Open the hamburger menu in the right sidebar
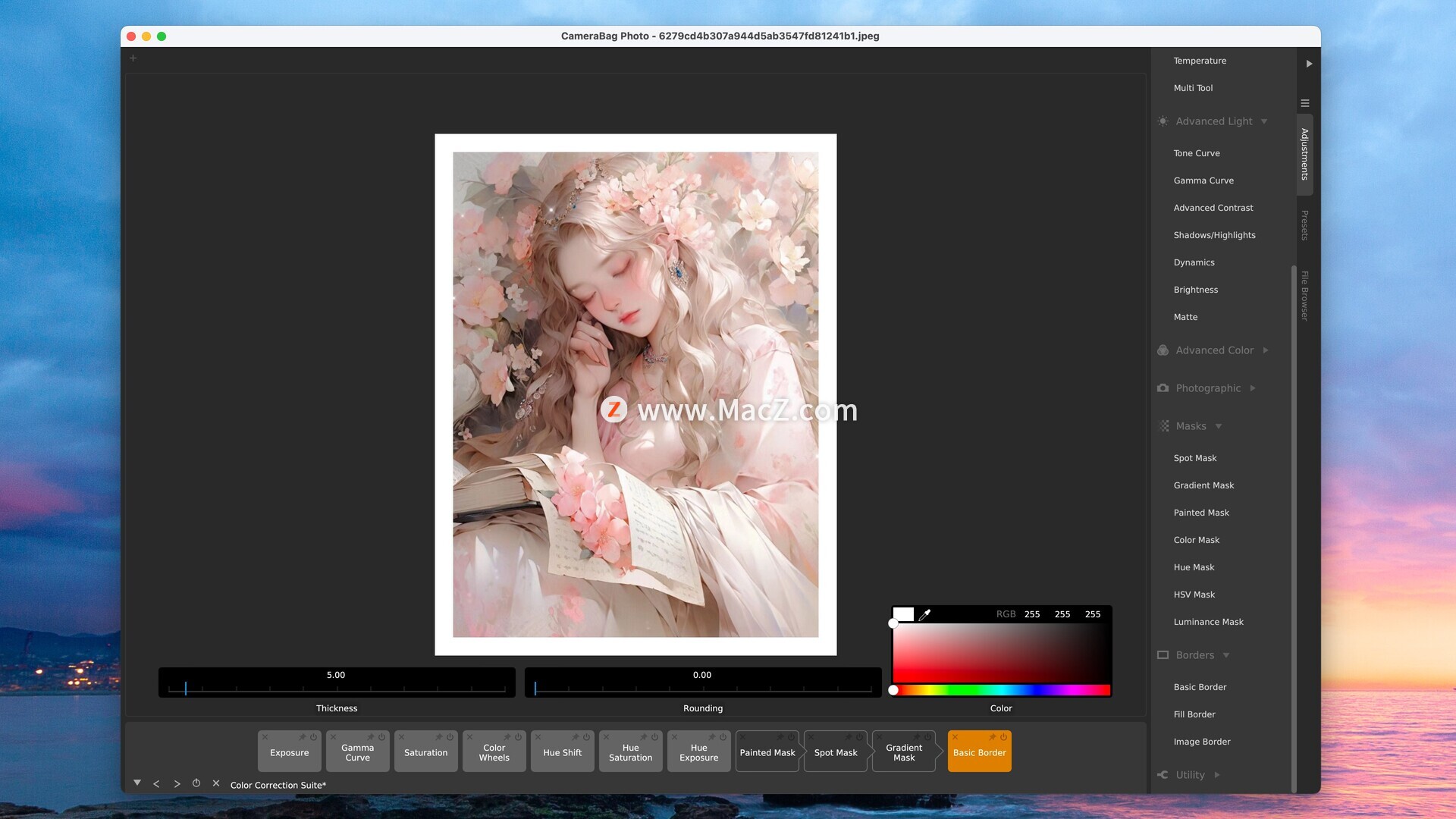This screenshot has width=1456, height=819. (1305, 103)
